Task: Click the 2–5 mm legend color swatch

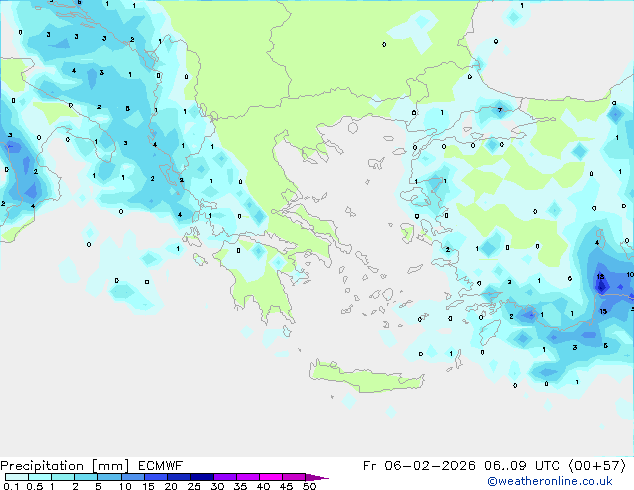Action: [86, 477]
